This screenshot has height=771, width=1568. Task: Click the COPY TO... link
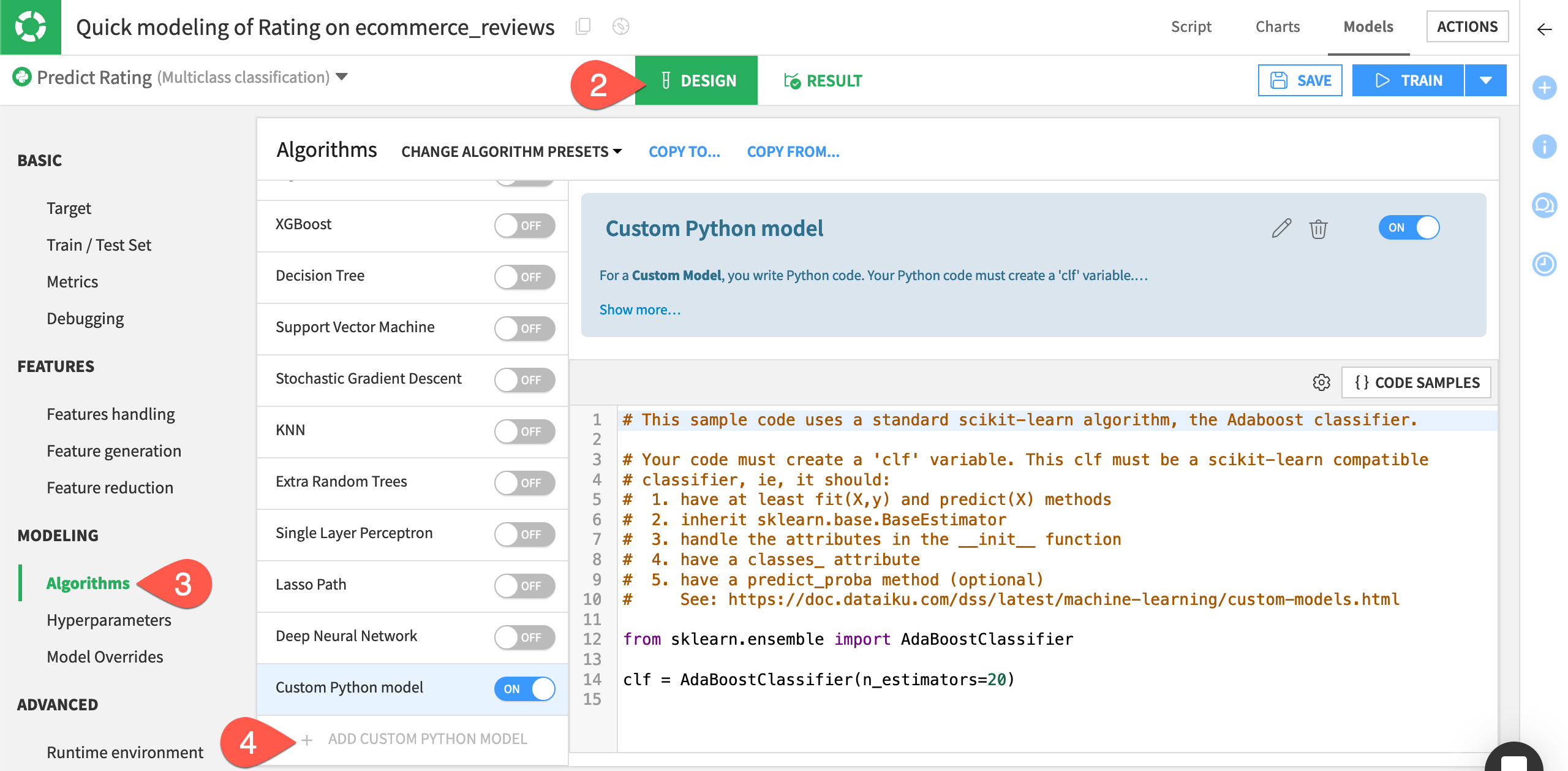click(685, 151)
